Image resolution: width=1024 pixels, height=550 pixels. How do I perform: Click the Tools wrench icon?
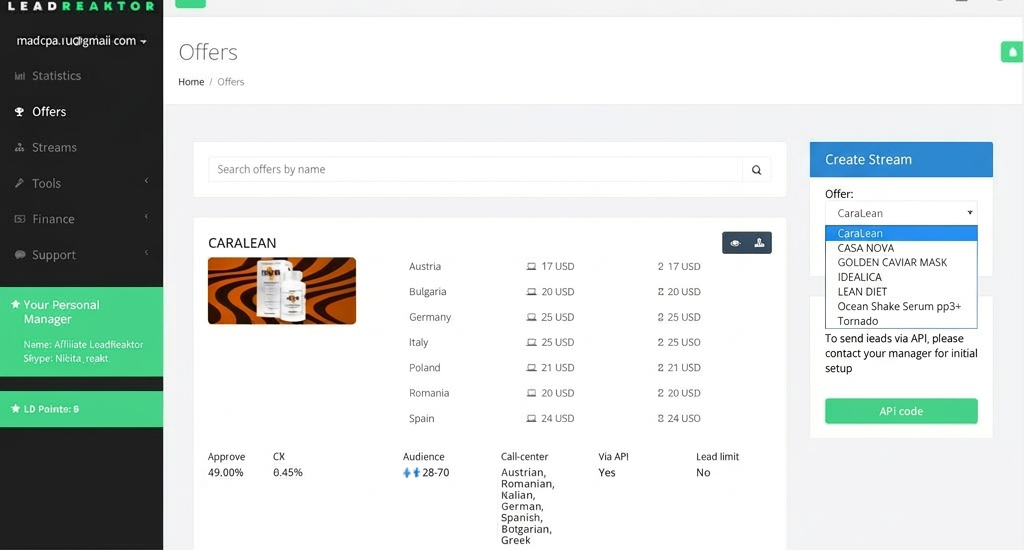(20, 184)
